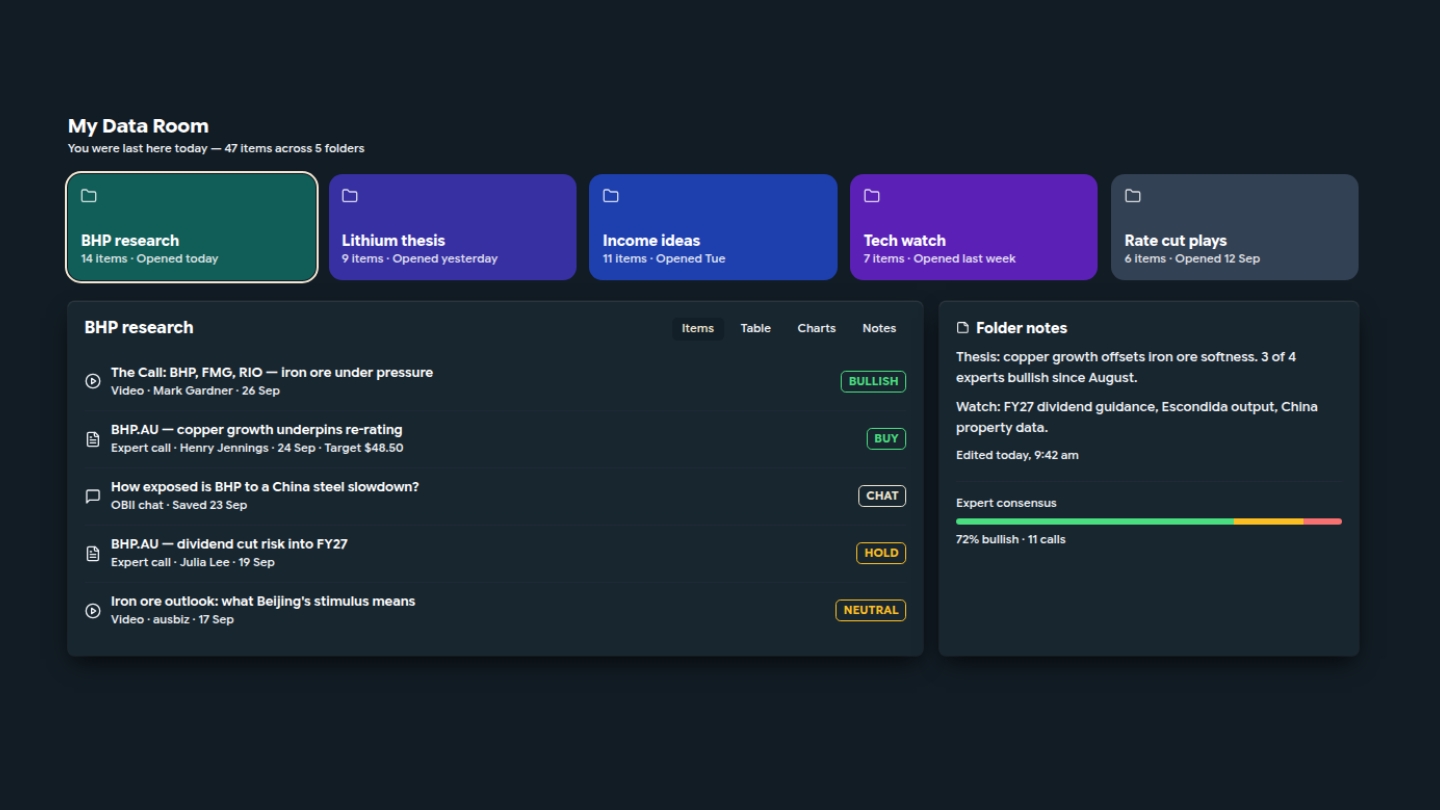The height and width of the screenshot is (810, 1440).
Task: Click the 'Watch: FY27 dividend guidance' note text
Action: coord(1137,417)
